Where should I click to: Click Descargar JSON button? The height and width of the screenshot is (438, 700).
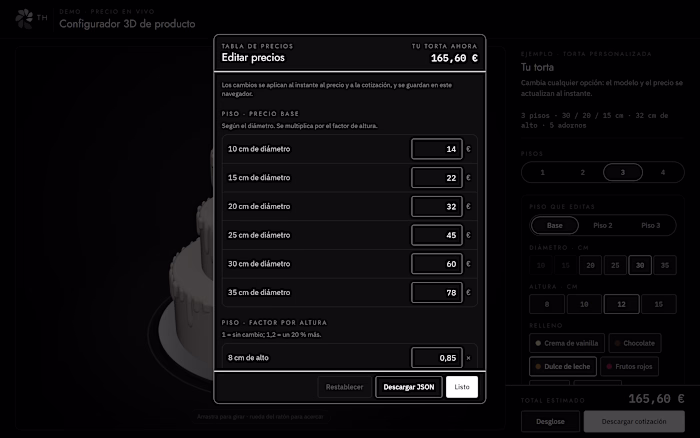[408, 387]
